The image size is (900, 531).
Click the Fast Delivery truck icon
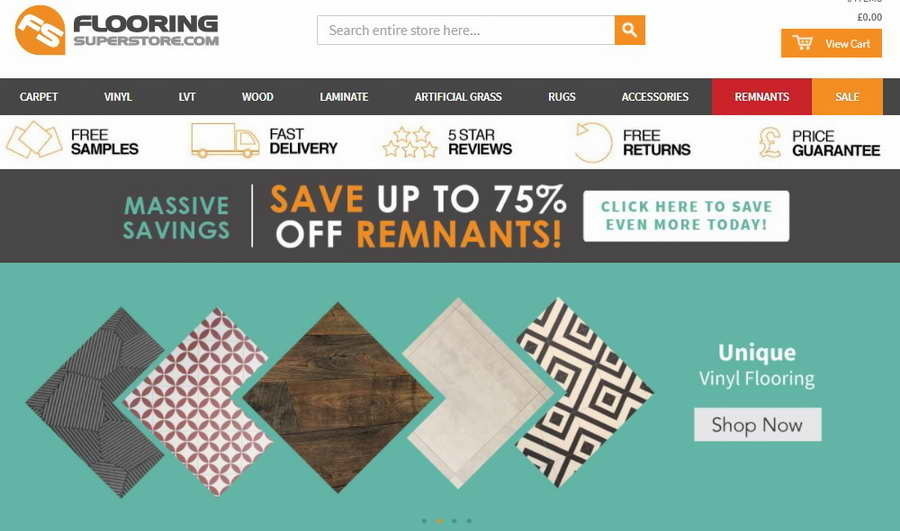click(x=225, y=140)
